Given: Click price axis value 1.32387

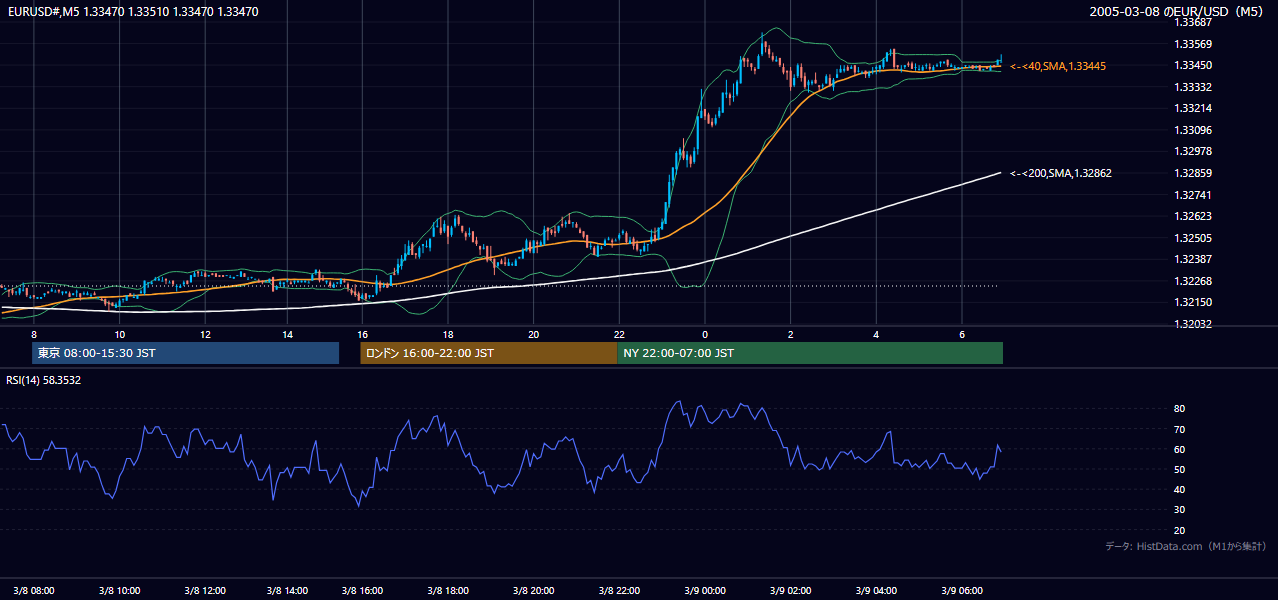Looking at the screenshot, I should [1193, 259].
